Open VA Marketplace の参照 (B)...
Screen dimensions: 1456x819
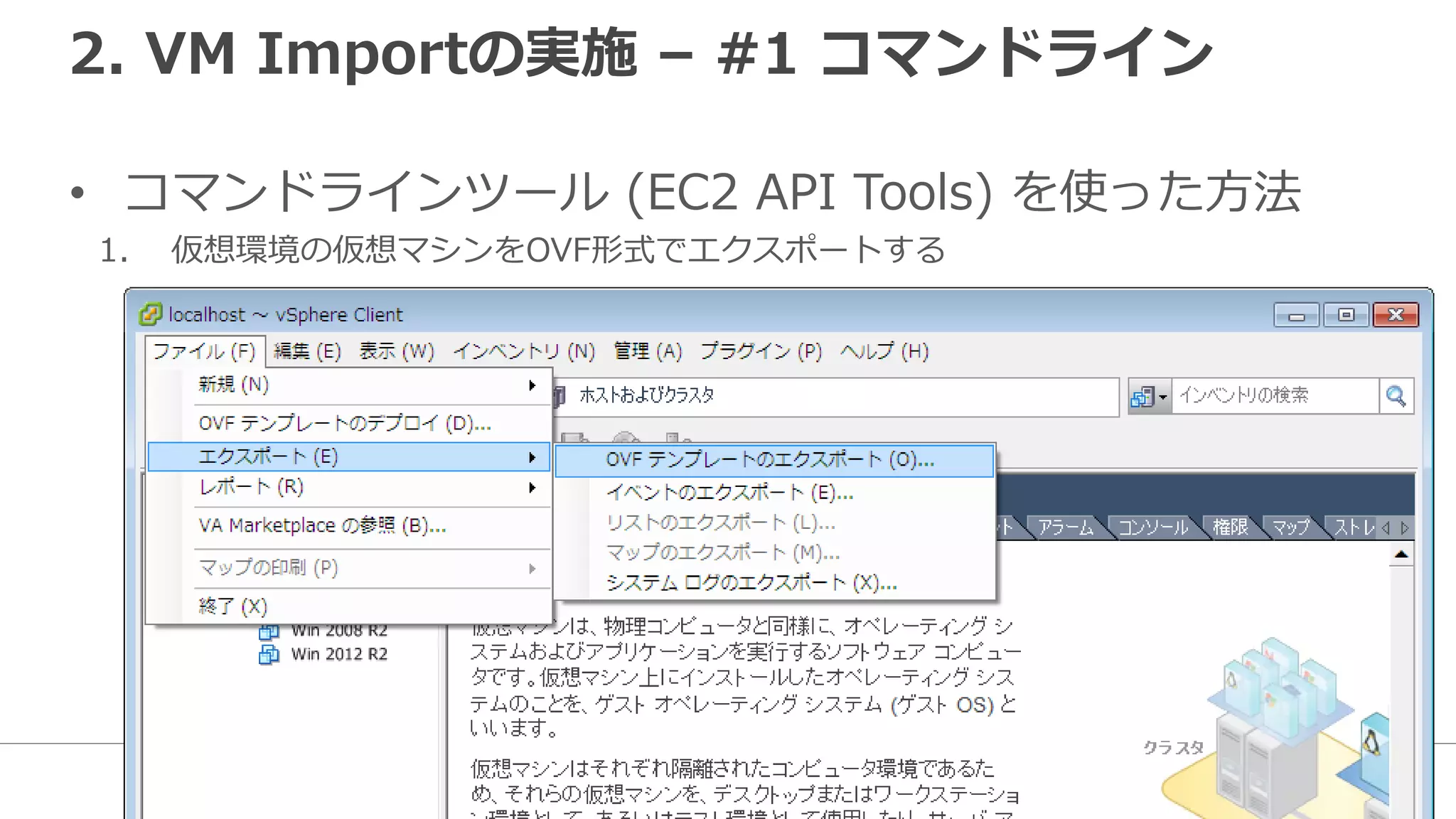point(350,525)
